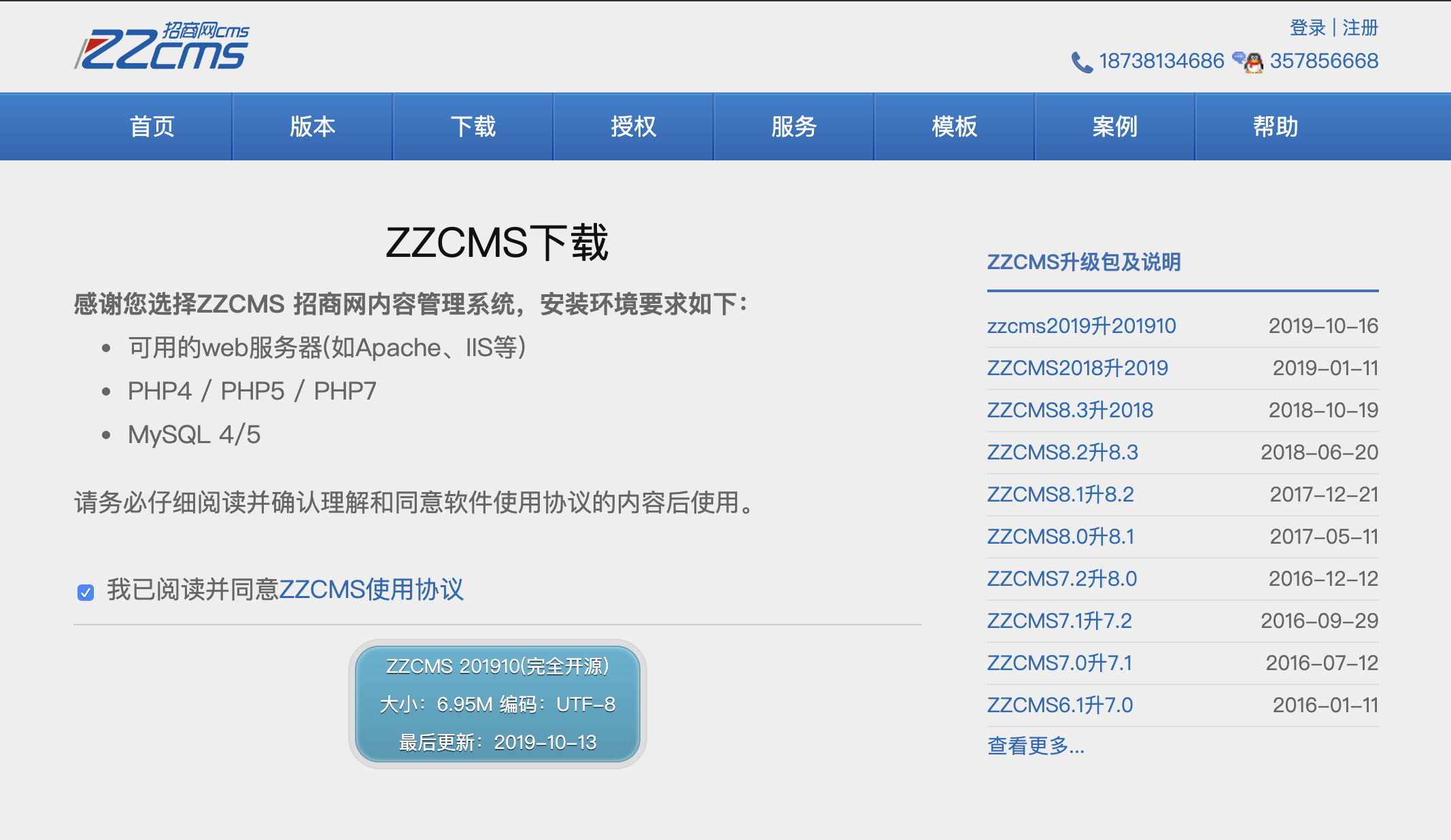Open ZZCMS8.3升2018 upgrade link
Image resolution: width=1451 pixels, height=840 pixels.
1070,410
